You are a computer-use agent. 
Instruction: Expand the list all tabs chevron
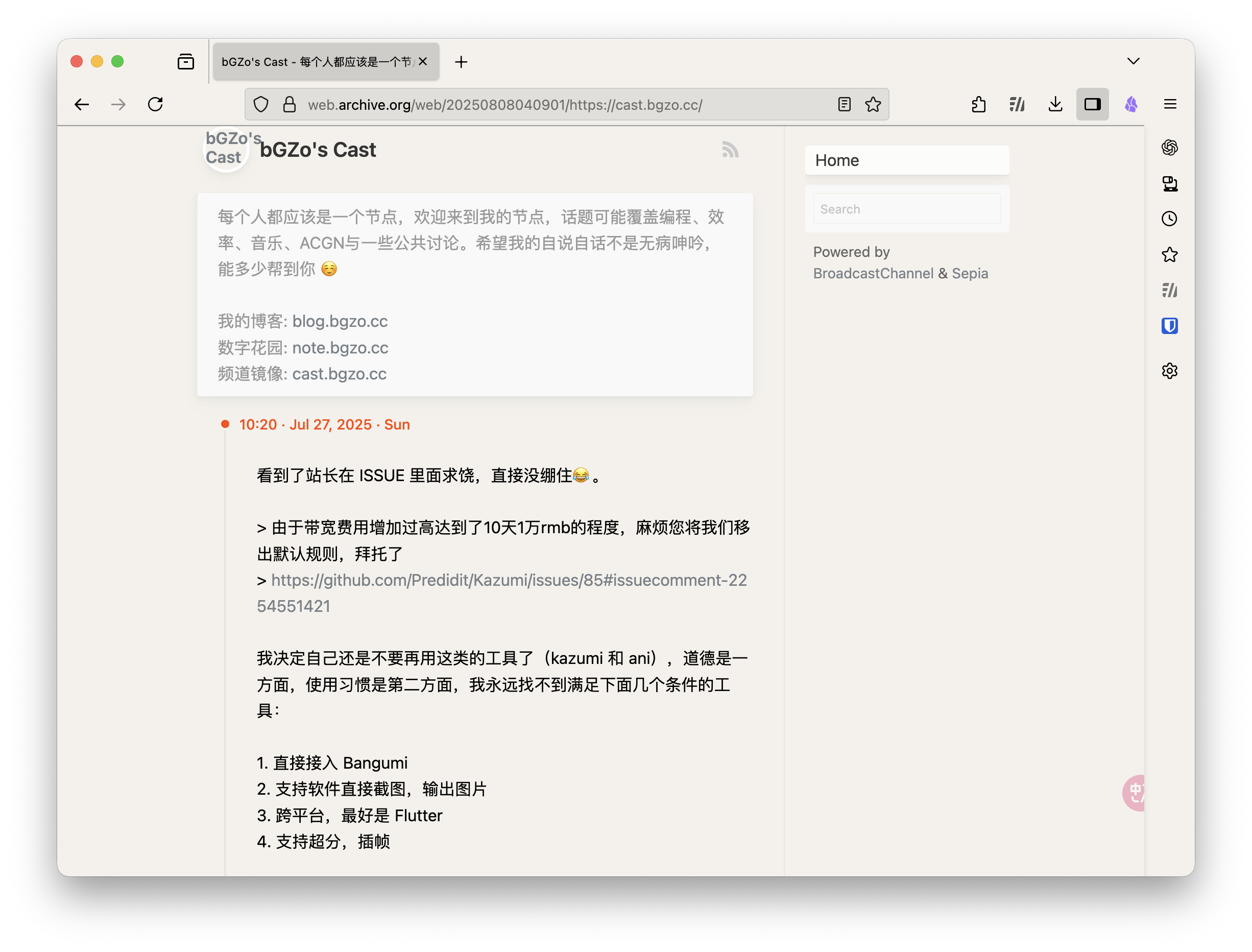pyautogui.click(x=1133, y=61)
